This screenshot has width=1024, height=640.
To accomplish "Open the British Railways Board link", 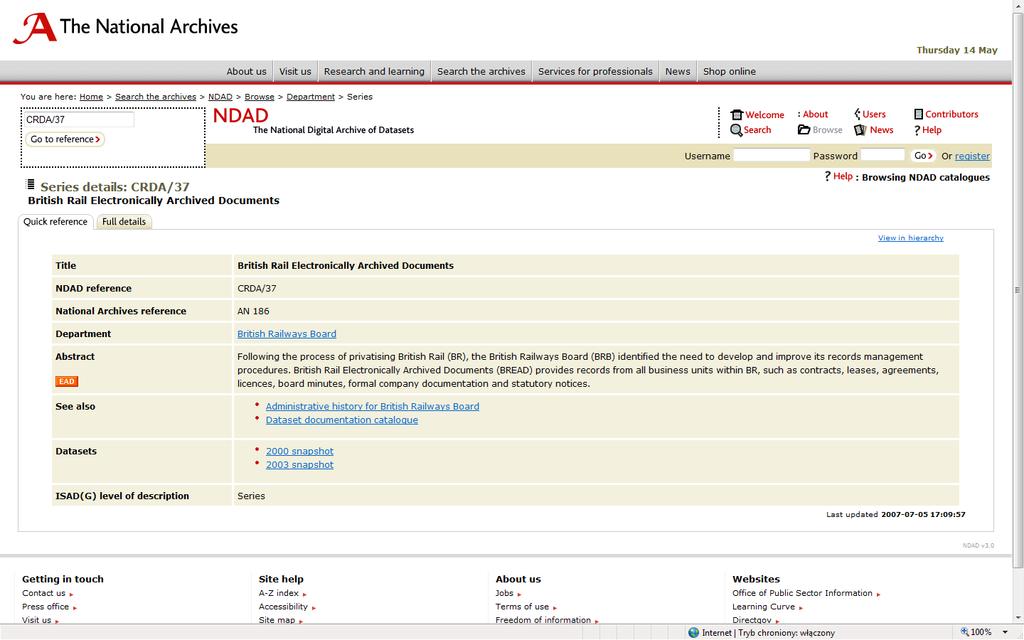I will pyautogui.click(x=287, y=334).
